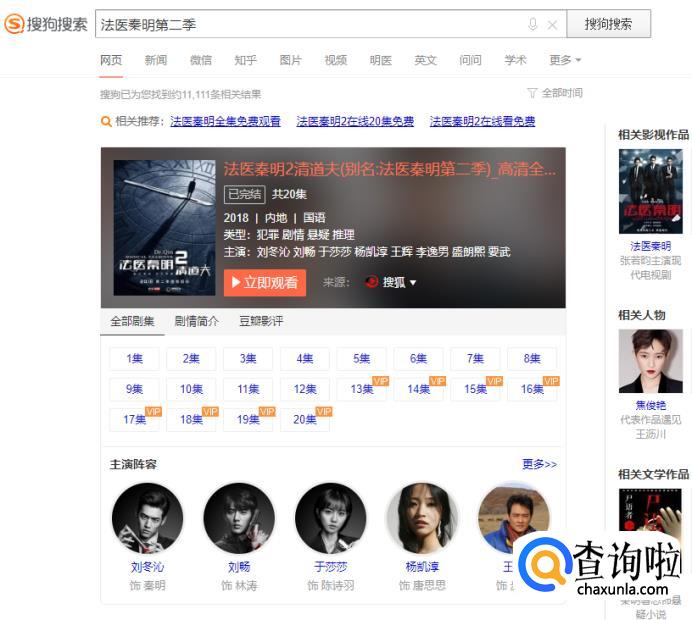
Task: Open episode 1集
Action: [134, 359]
